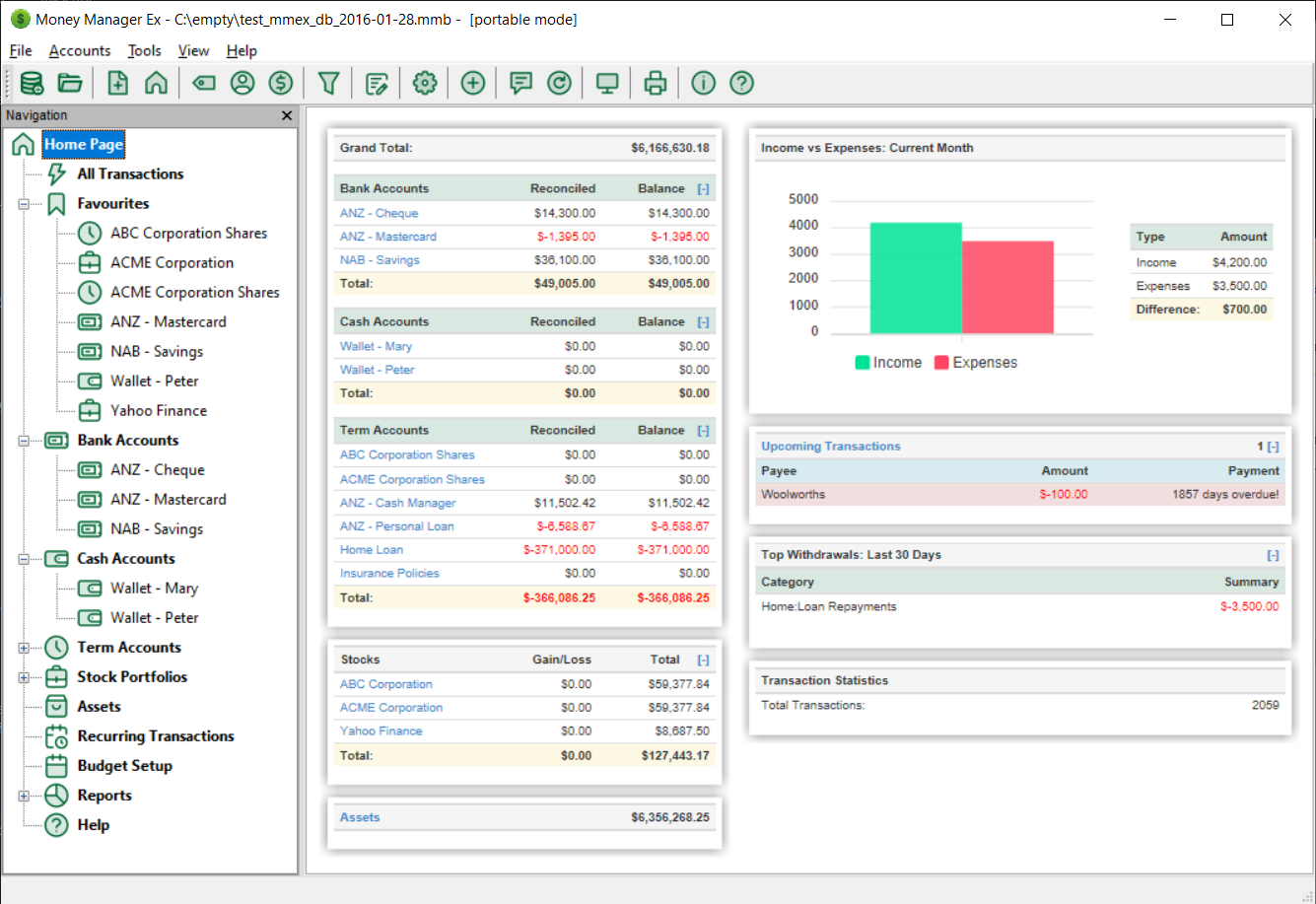The height and width of the screenshot is (904, 1316).
Task: Open the Currencies dialog via dollar icon
Action: click(281, 83)
